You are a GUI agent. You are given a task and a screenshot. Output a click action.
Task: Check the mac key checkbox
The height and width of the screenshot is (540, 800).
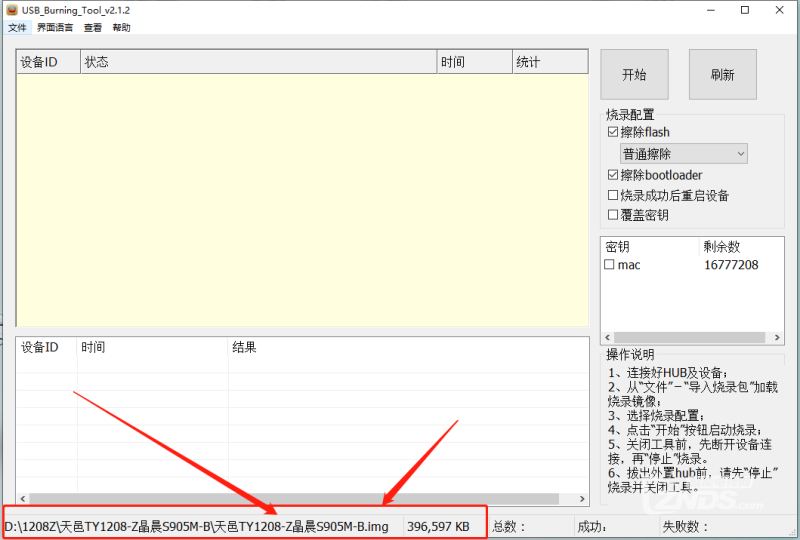(x=609, y=264)
